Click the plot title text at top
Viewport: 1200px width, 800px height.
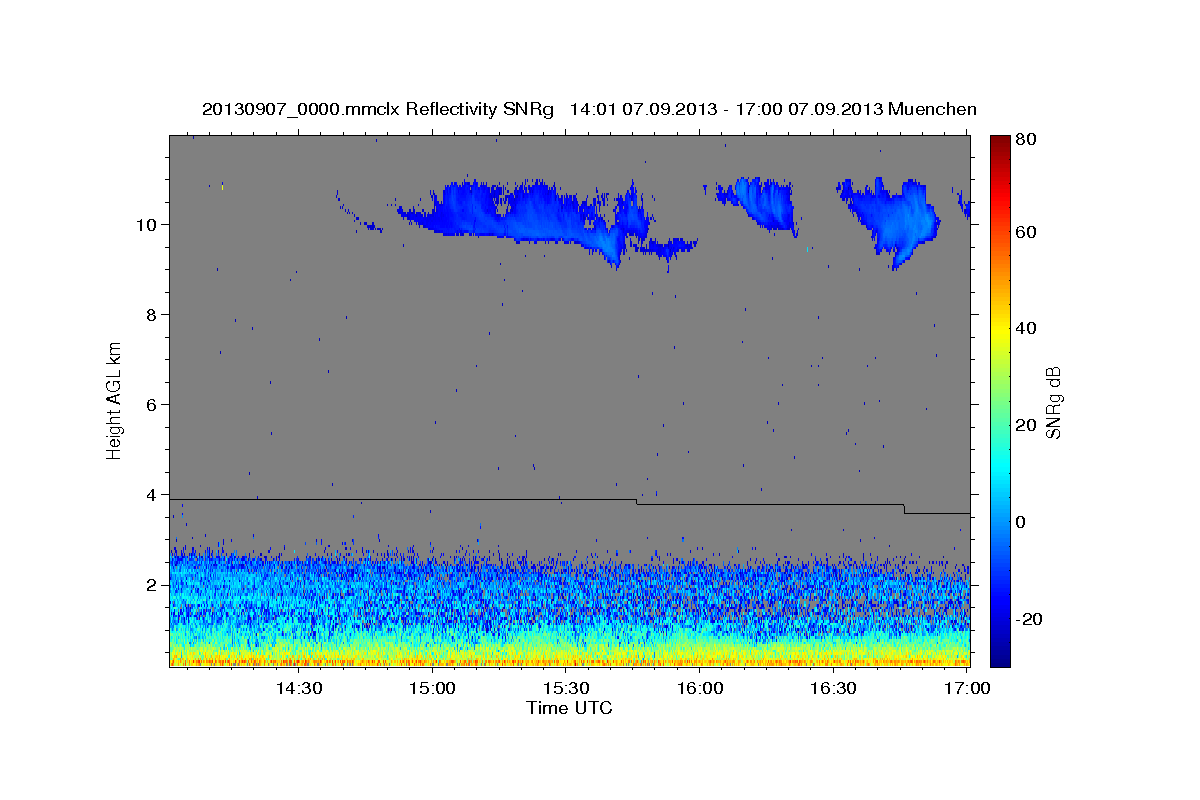[x=589, y=109]
